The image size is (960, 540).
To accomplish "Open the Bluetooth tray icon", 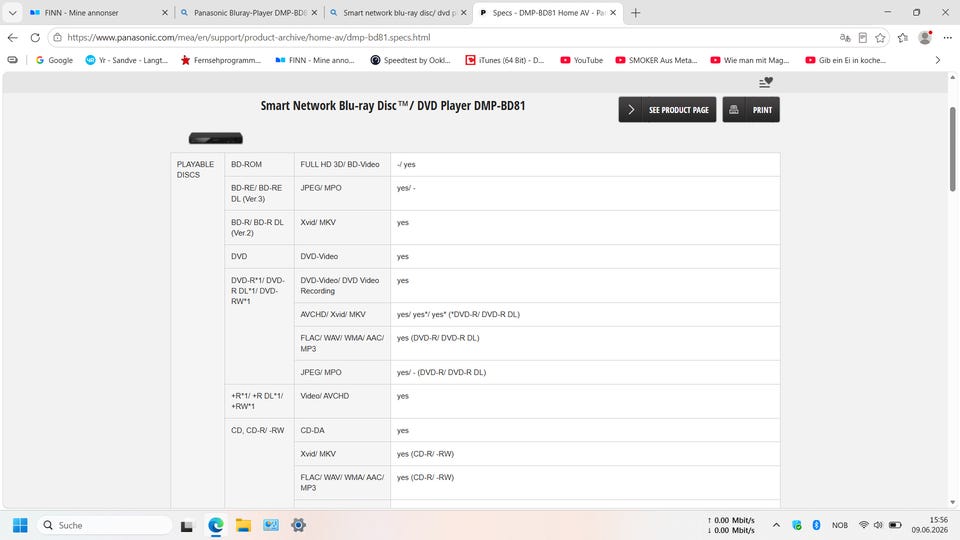I will tap(816, 525).
